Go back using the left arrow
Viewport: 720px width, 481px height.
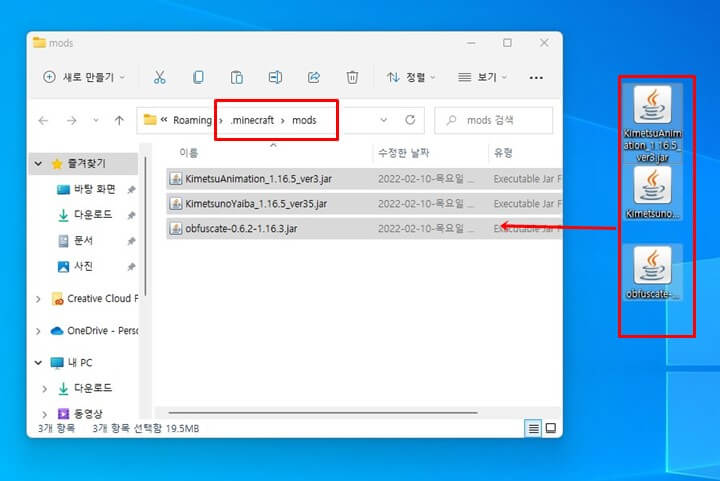[x=43, y=120]
